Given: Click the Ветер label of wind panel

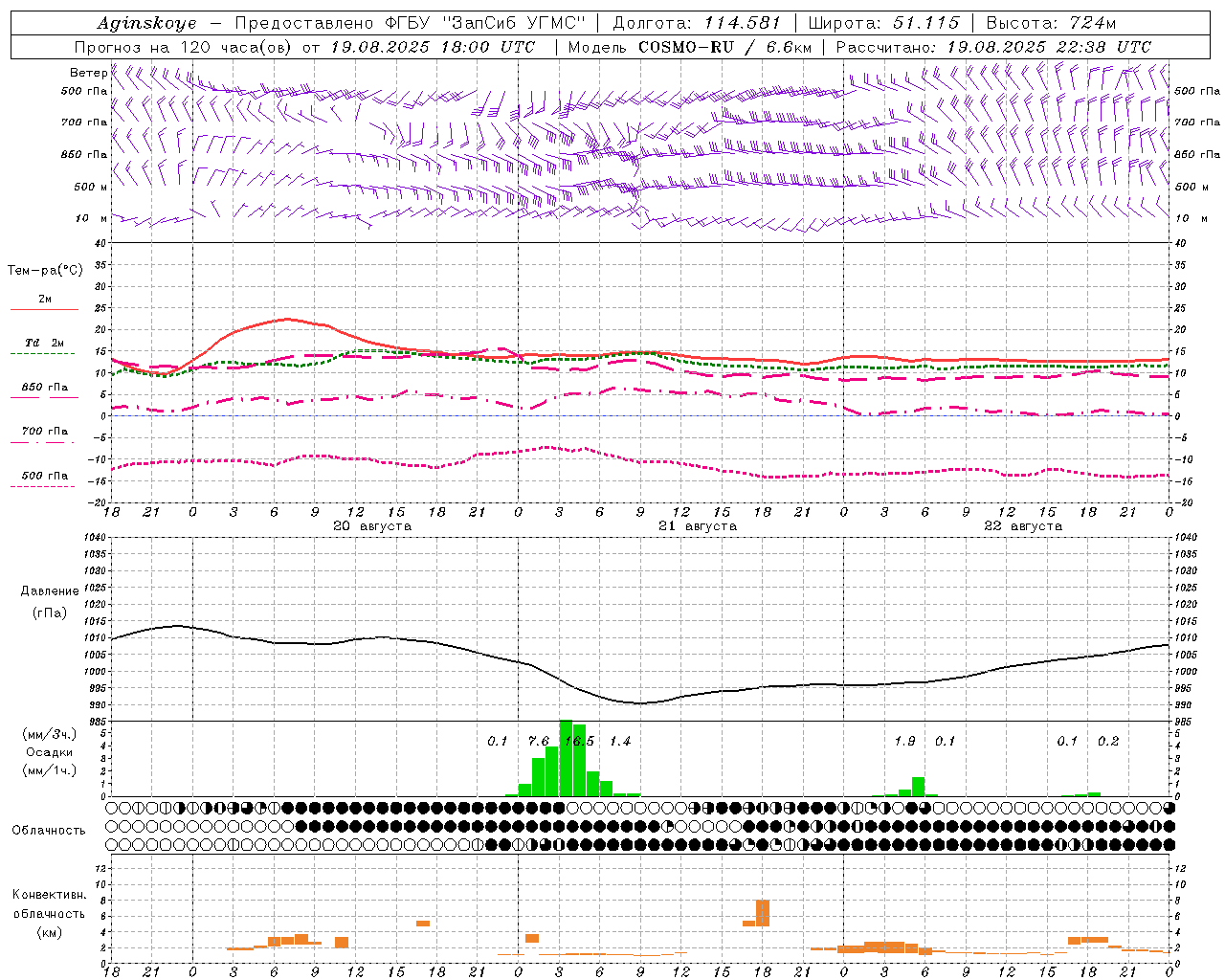Looking at the screenshot, I should (88, 73).
